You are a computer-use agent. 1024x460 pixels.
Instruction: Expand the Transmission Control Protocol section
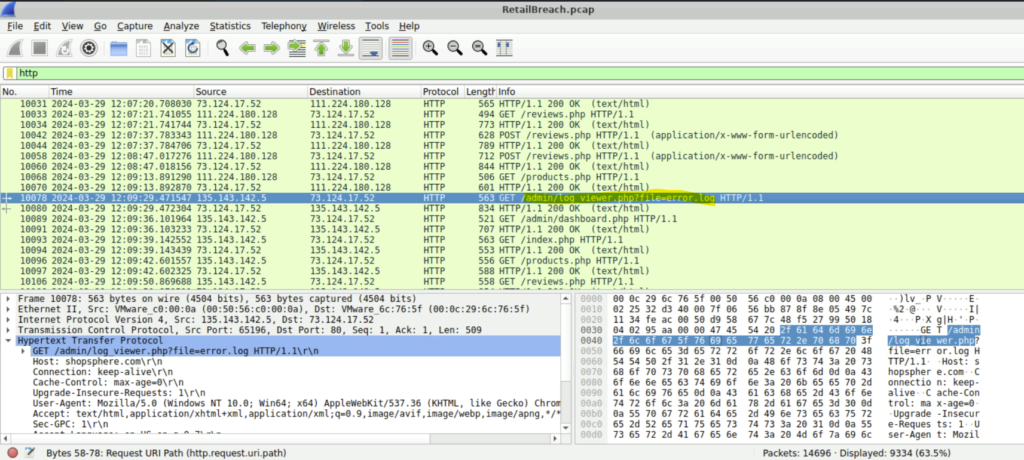point(8,329)
